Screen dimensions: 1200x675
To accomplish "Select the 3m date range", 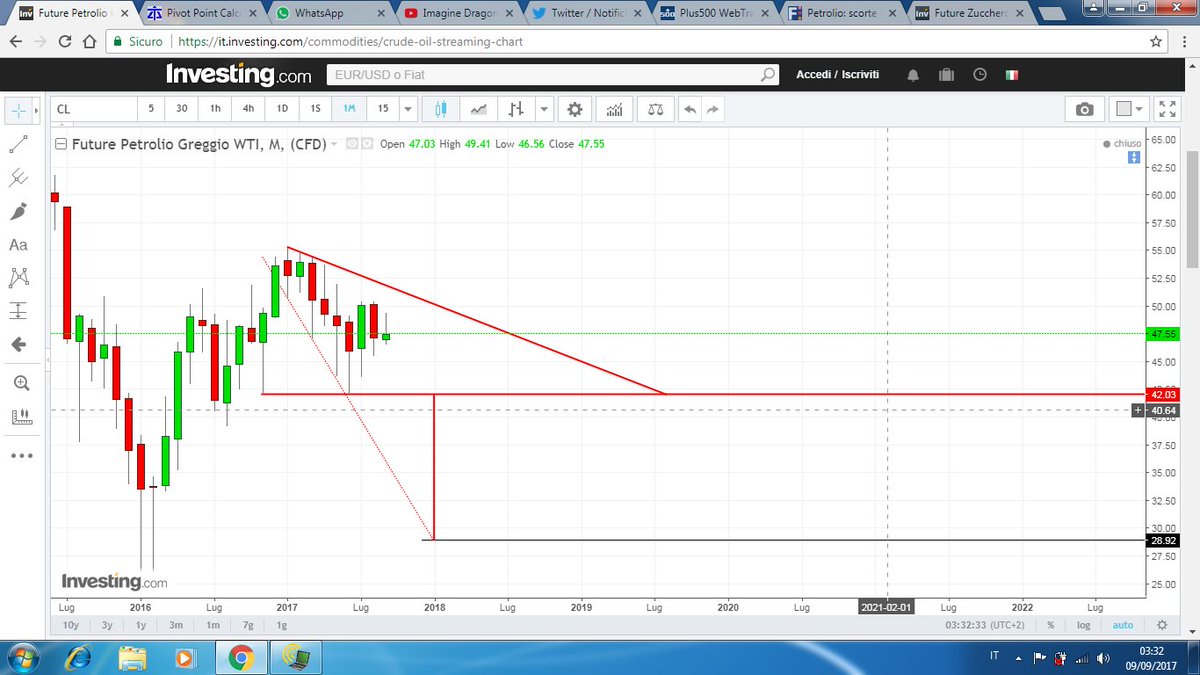I will [x=175, y=624].
